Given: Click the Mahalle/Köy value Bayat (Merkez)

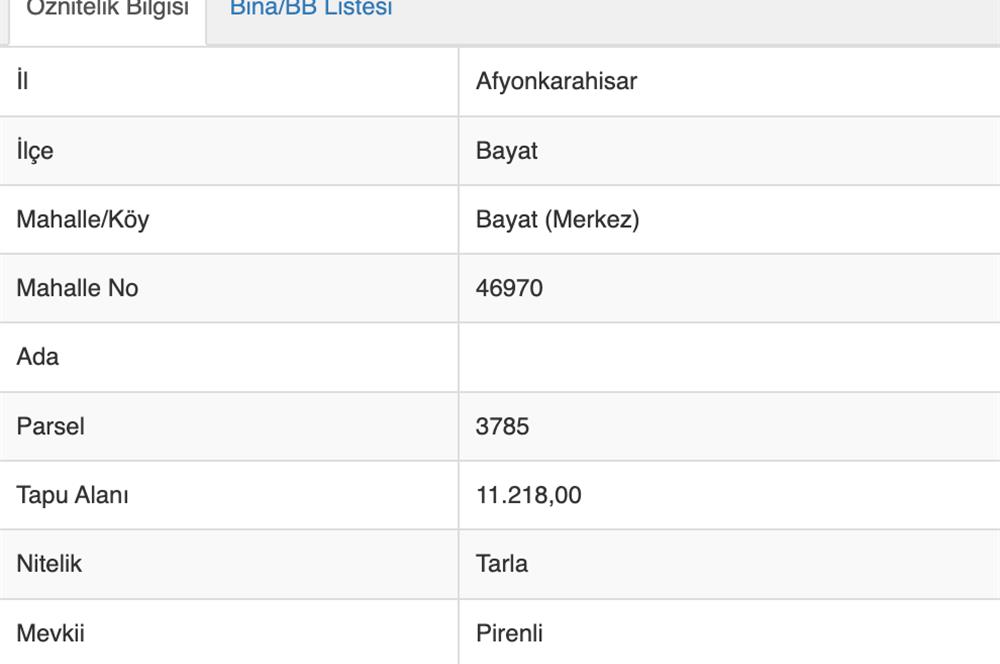Looking at the screenshot, I should [x=555, y=219].
